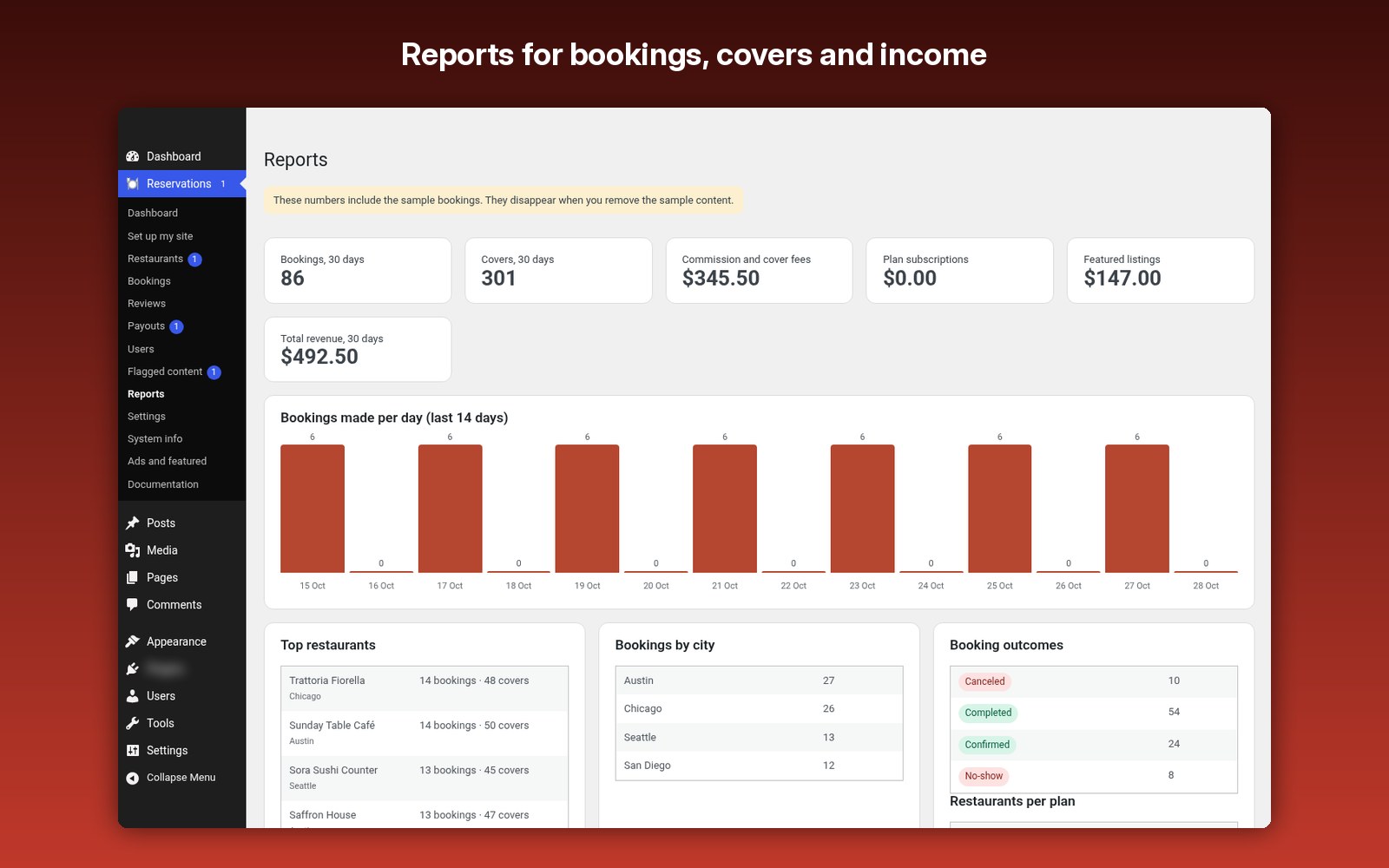Go to Ads and featured
The height and width of the screenshot is (868, 1389).
168,462
